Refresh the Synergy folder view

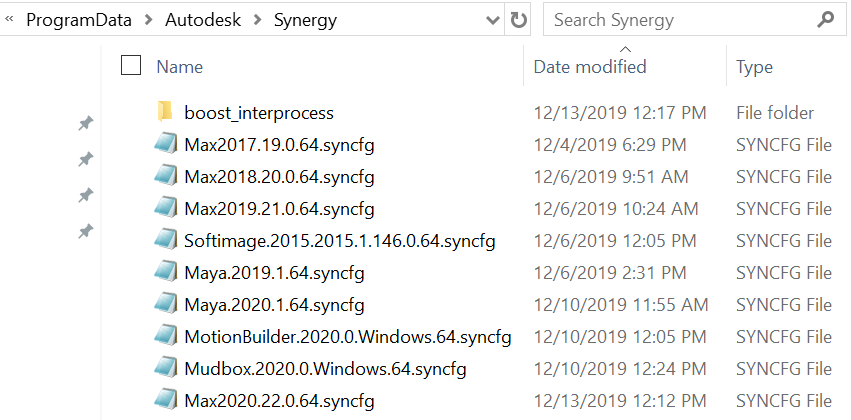click(x=518, y=20)
